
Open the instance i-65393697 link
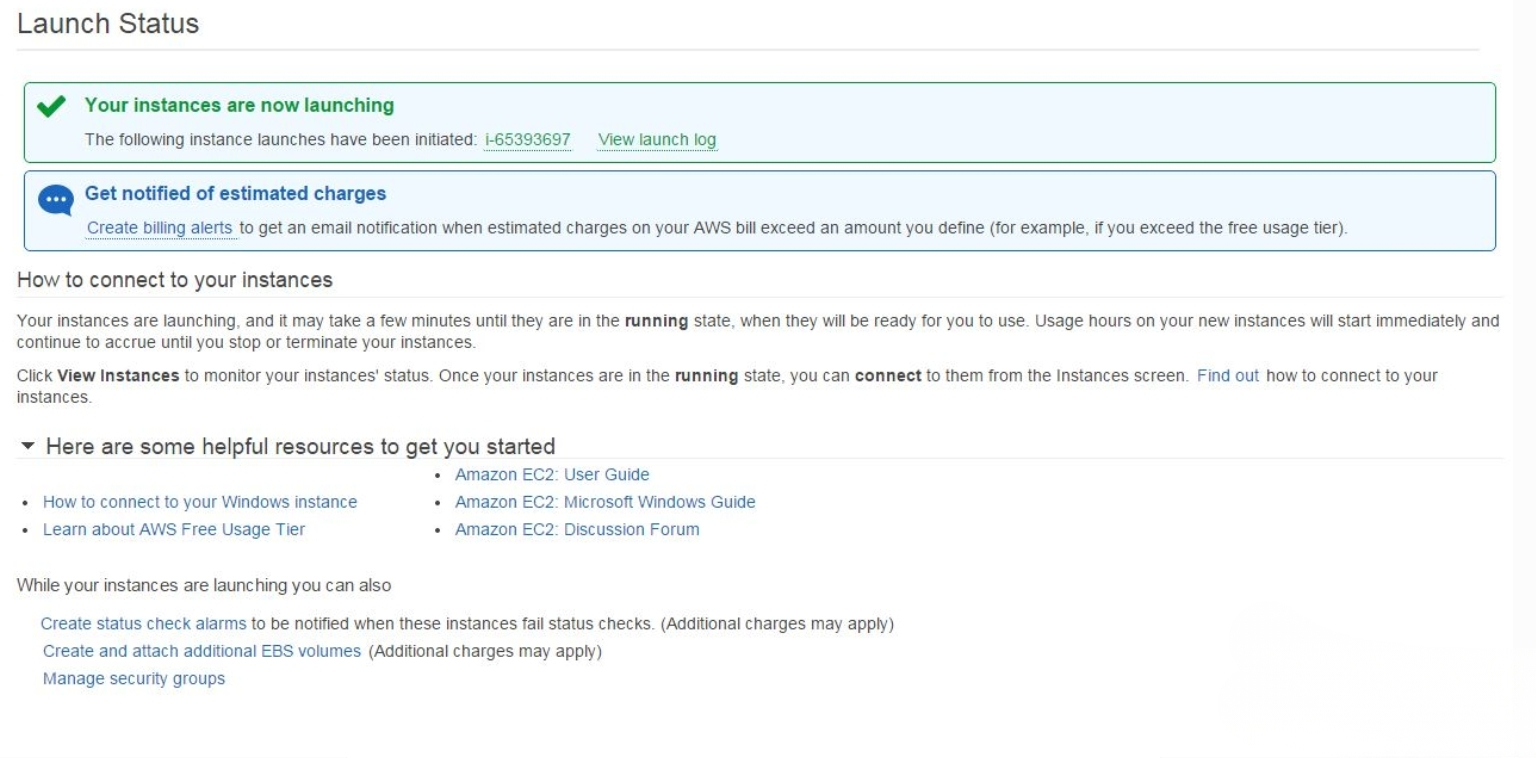527,139
